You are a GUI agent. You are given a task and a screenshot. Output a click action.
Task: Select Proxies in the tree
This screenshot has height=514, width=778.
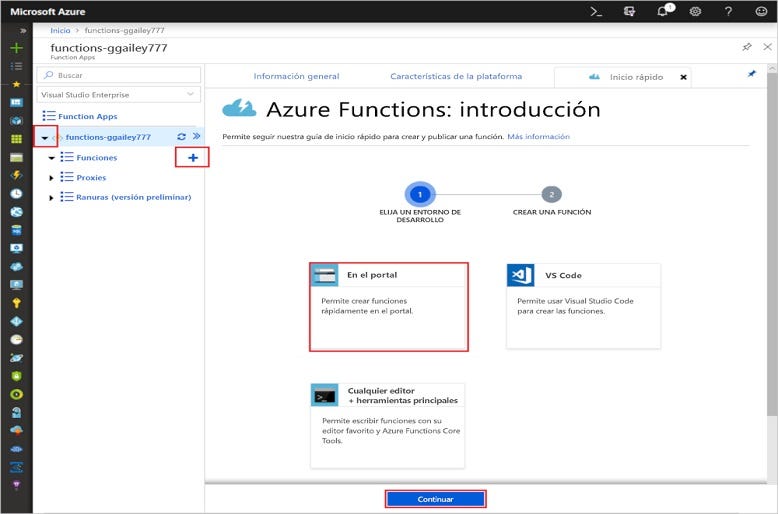(91, 177)
